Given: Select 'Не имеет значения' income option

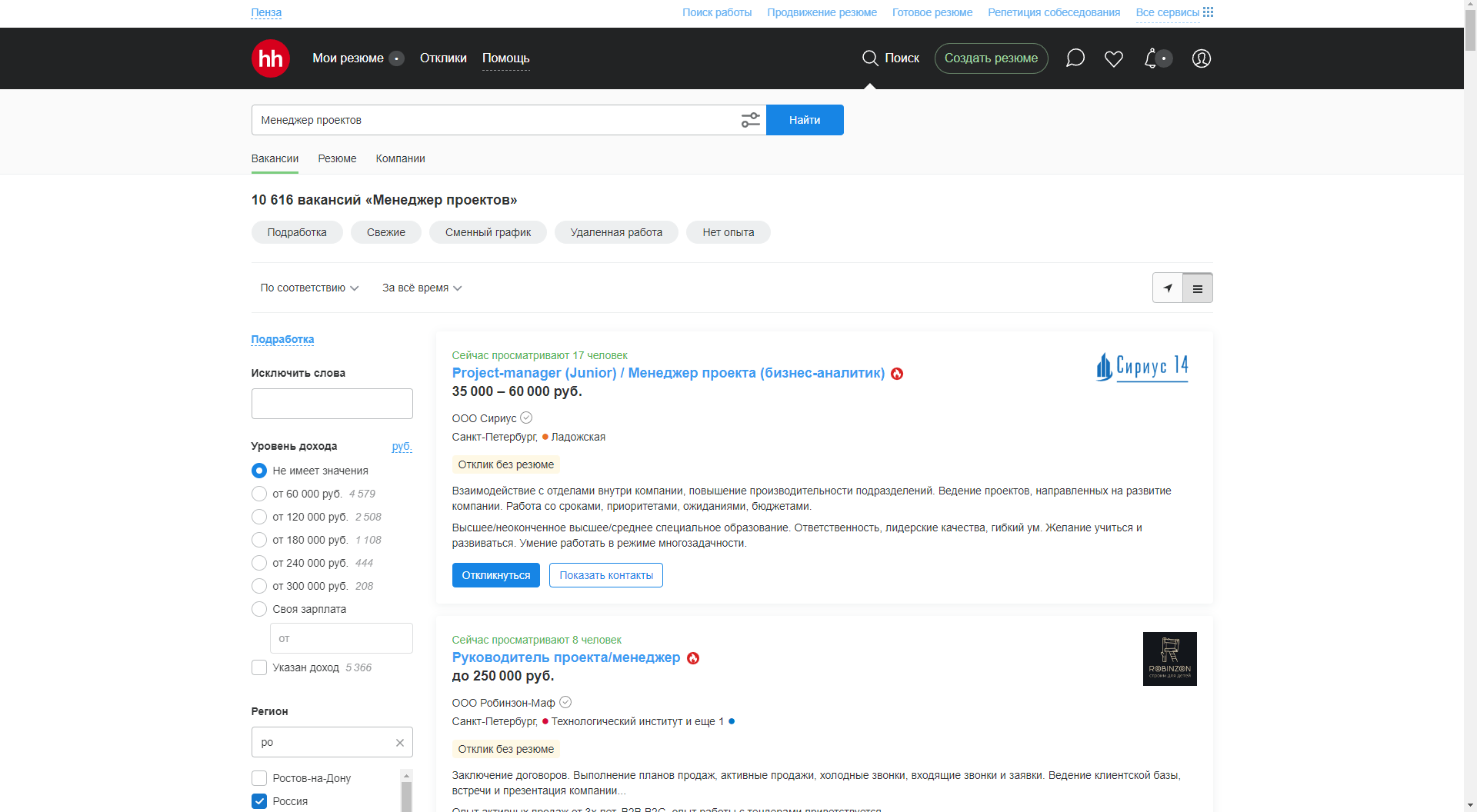Looking at the screenshot, I should (259, 471).
